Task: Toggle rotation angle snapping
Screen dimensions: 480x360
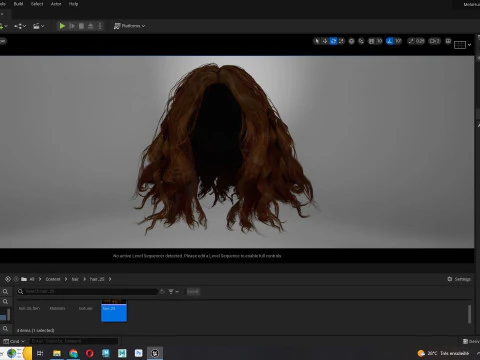Action: [x=389, y=41]
